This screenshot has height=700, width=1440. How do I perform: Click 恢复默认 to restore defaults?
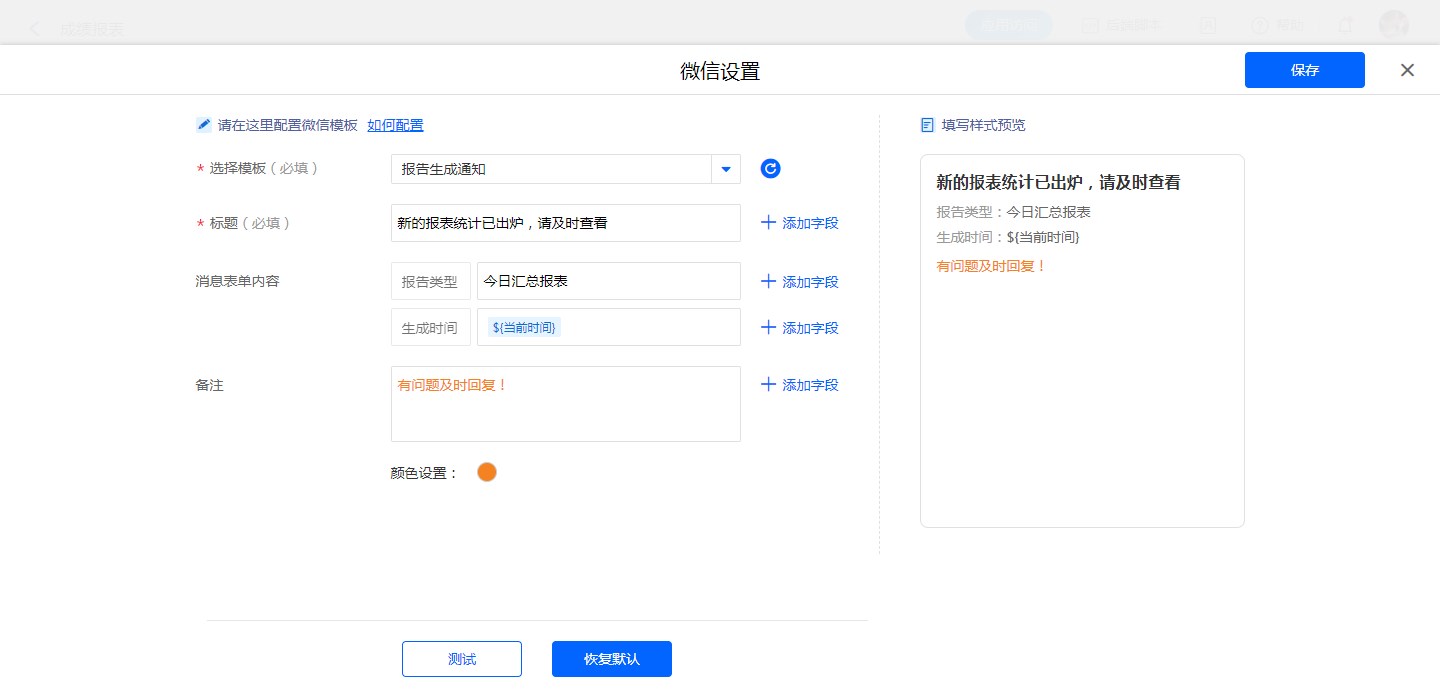pos(611,659)
